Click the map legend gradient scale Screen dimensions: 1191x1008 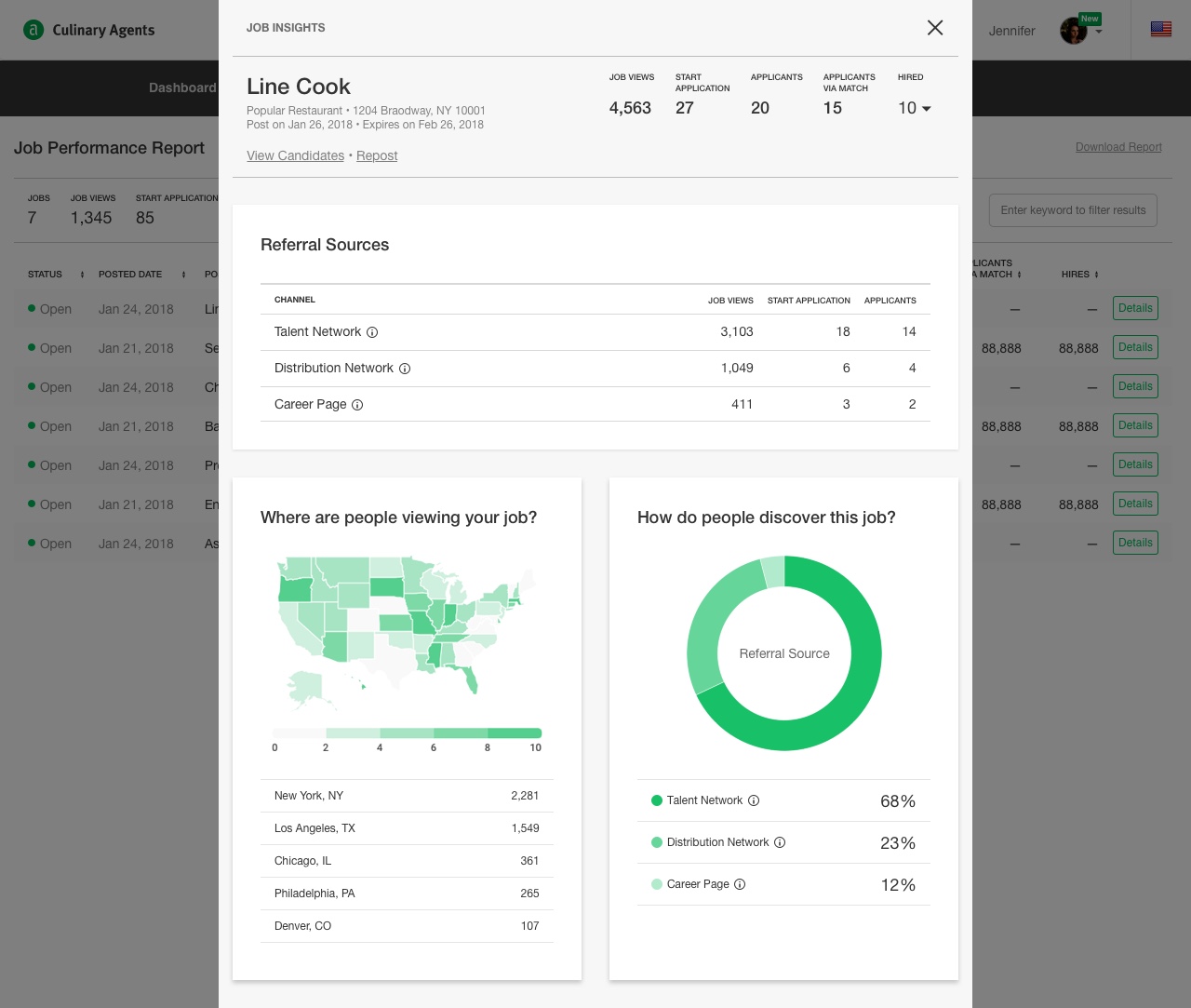[407, 732]
